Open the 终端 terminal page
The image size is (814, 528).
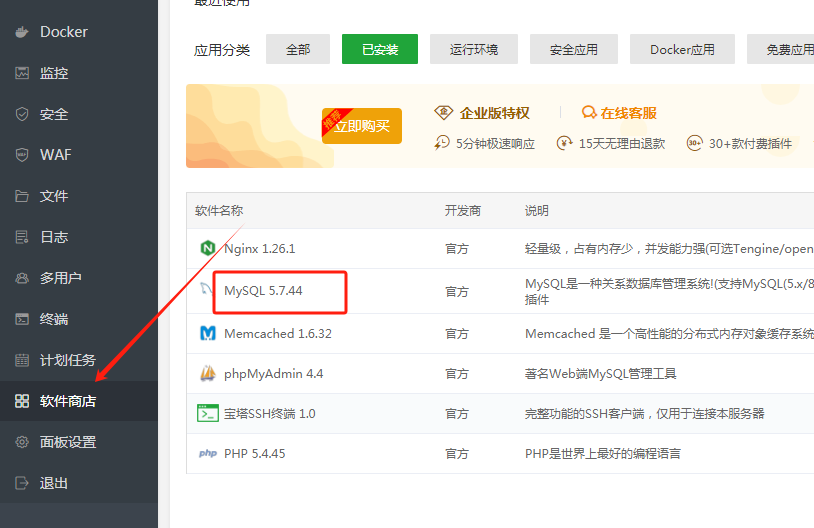coord(79,319)
